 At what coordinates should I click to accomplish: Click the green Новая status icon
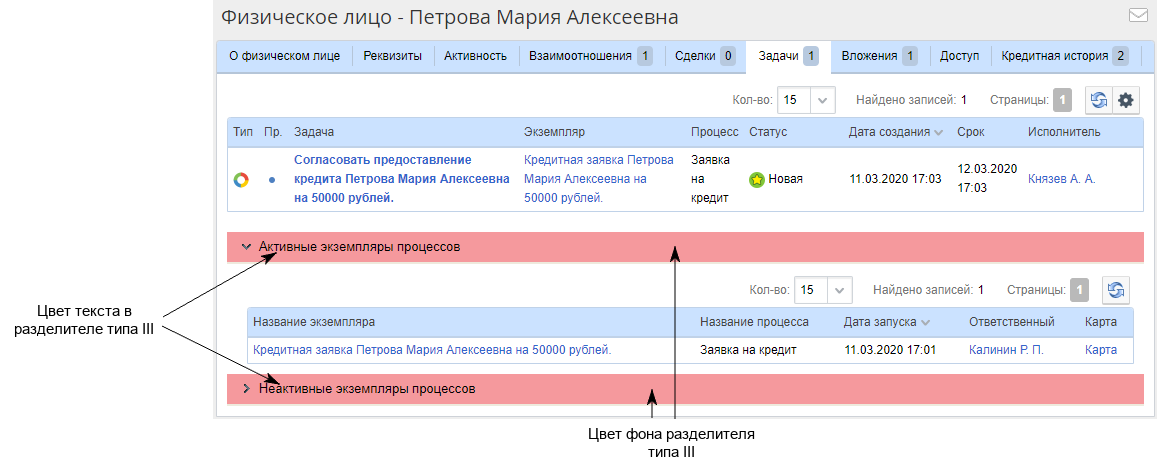(x=757, y=180)
